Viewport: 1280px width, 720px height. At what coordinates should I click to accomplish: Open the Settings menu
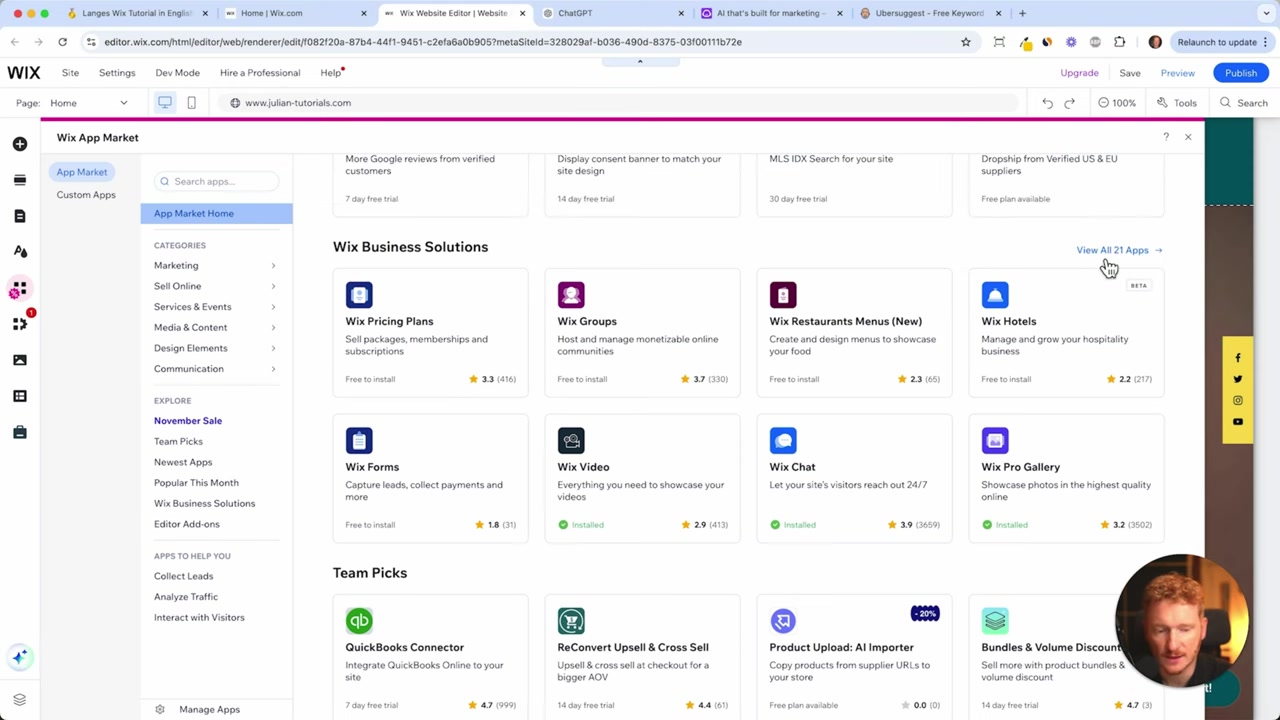[117, 73]
